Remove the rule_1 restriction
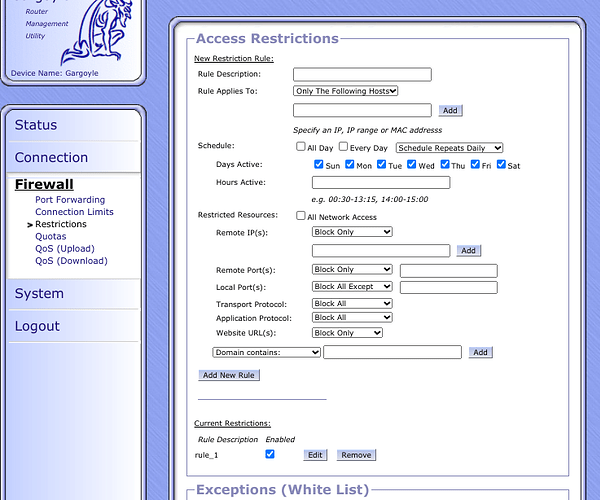The image size is (600, 500). click(x=355, y=455)
